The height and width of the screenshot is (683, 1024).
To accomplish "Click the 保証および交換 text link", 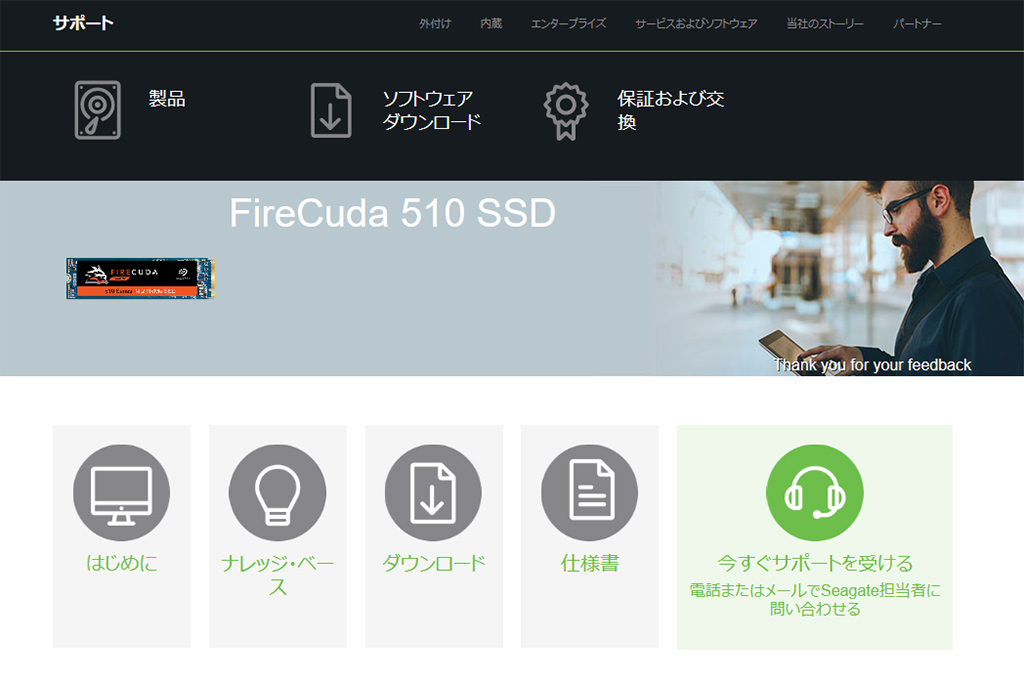I will [670, 110].
